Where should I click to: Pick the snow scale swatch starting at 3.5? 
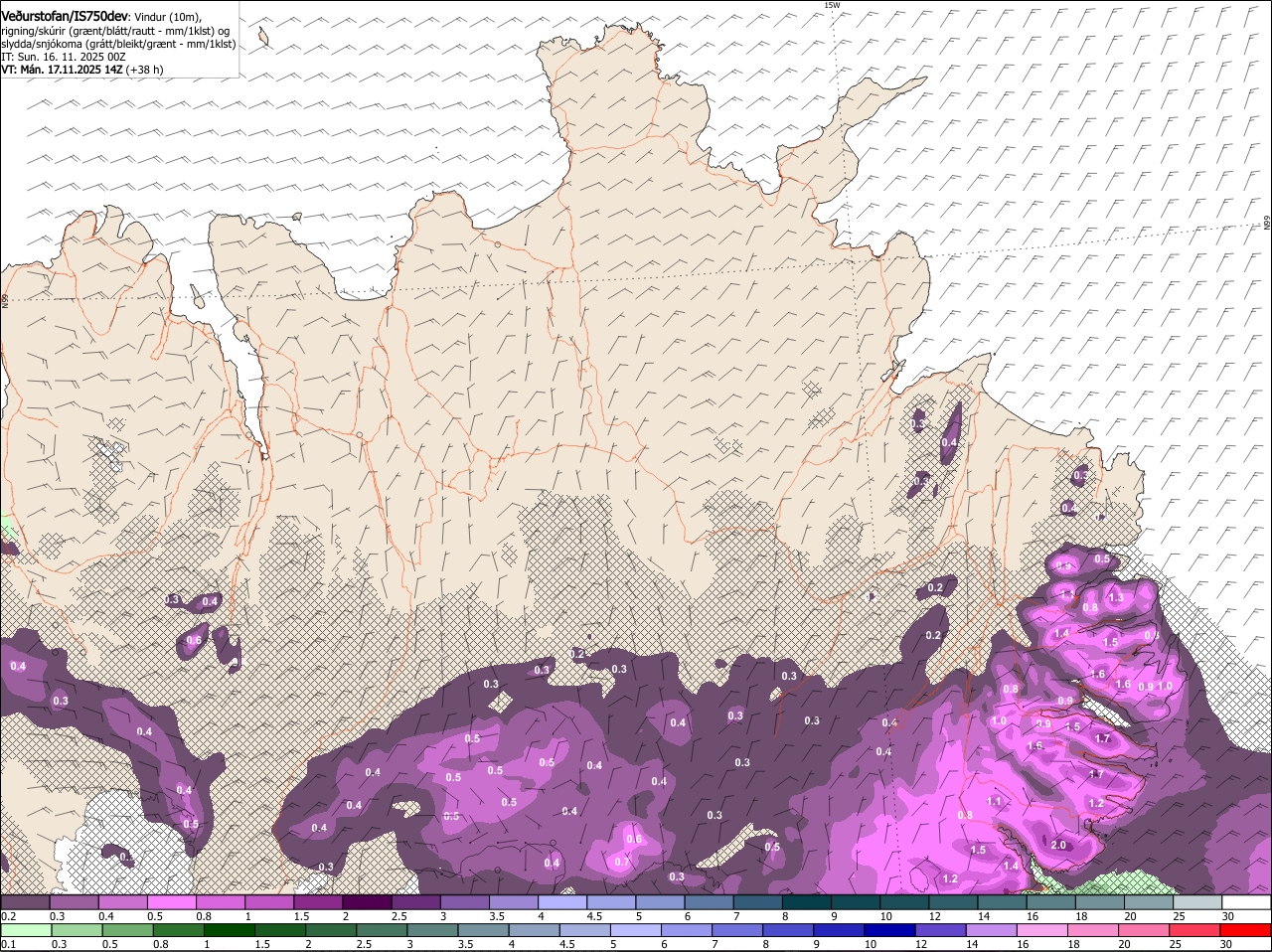coord(513,902)
